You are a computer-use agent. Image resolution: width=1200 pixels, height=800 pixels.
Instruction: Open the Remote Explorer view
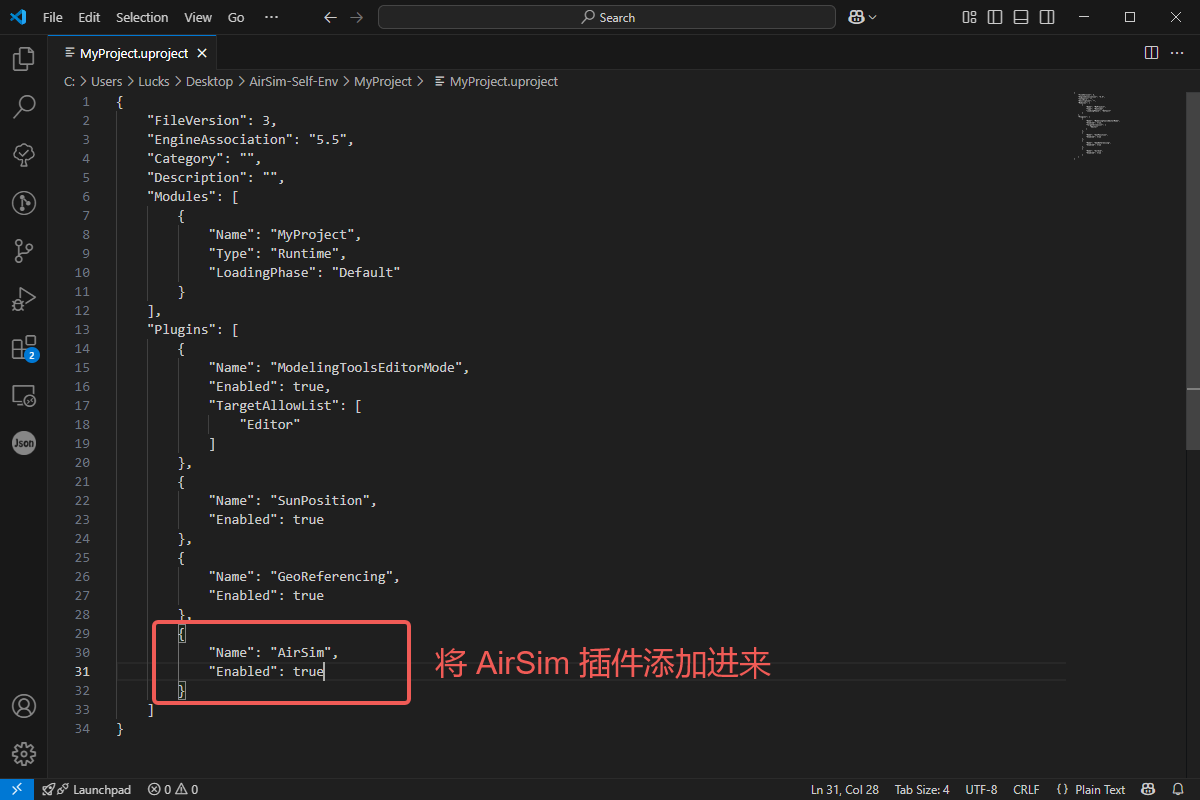[x=24, y=396]
